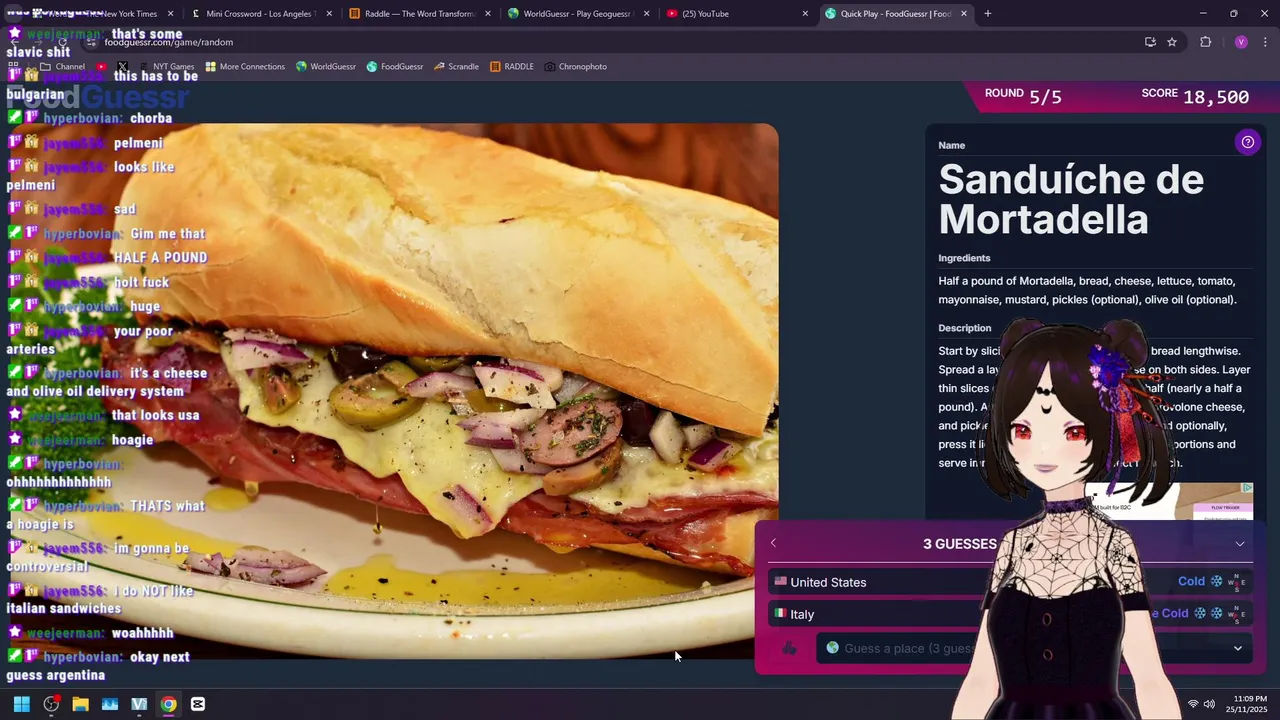This screenshot has height=720, width=1280.
Task: Open the blue photo app taskbar icon
Action: click(x=110, y=704)
